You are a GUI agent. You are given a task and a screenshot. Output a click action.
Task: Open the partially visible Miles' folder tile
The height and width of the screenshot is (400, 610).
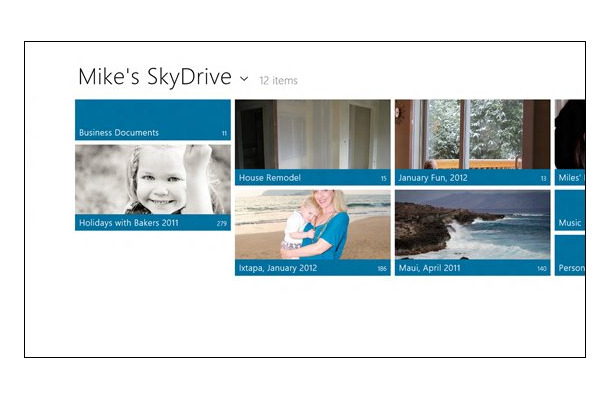point(570,142)
